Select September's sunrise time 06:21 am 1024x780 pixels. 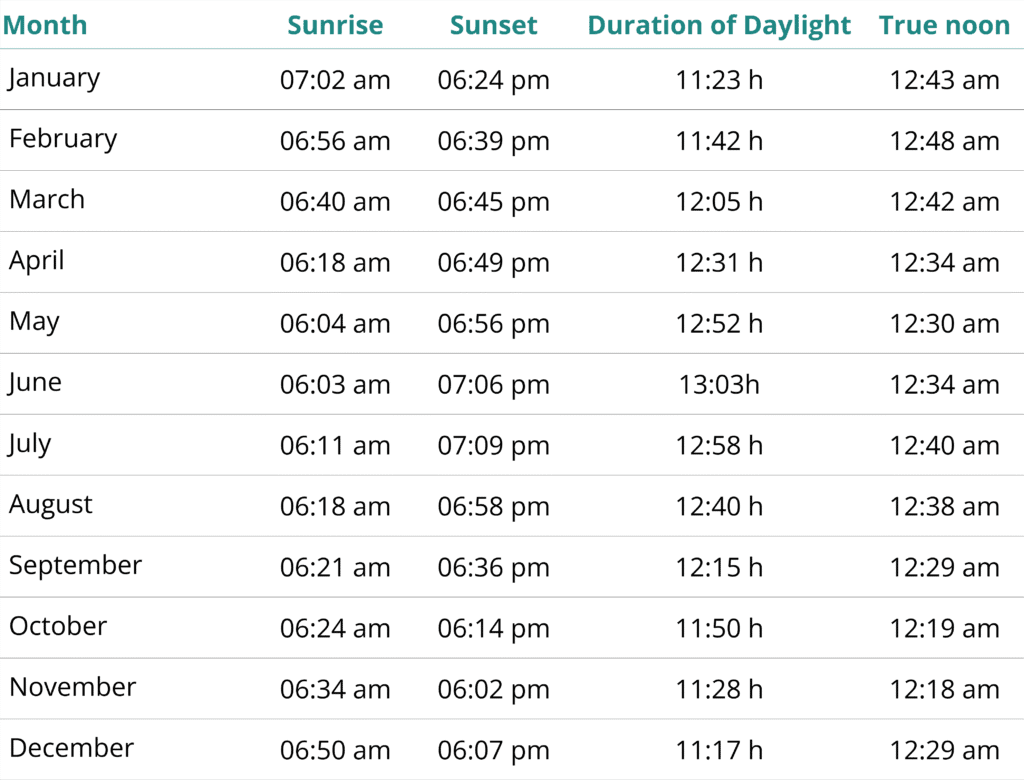(335, 568)
